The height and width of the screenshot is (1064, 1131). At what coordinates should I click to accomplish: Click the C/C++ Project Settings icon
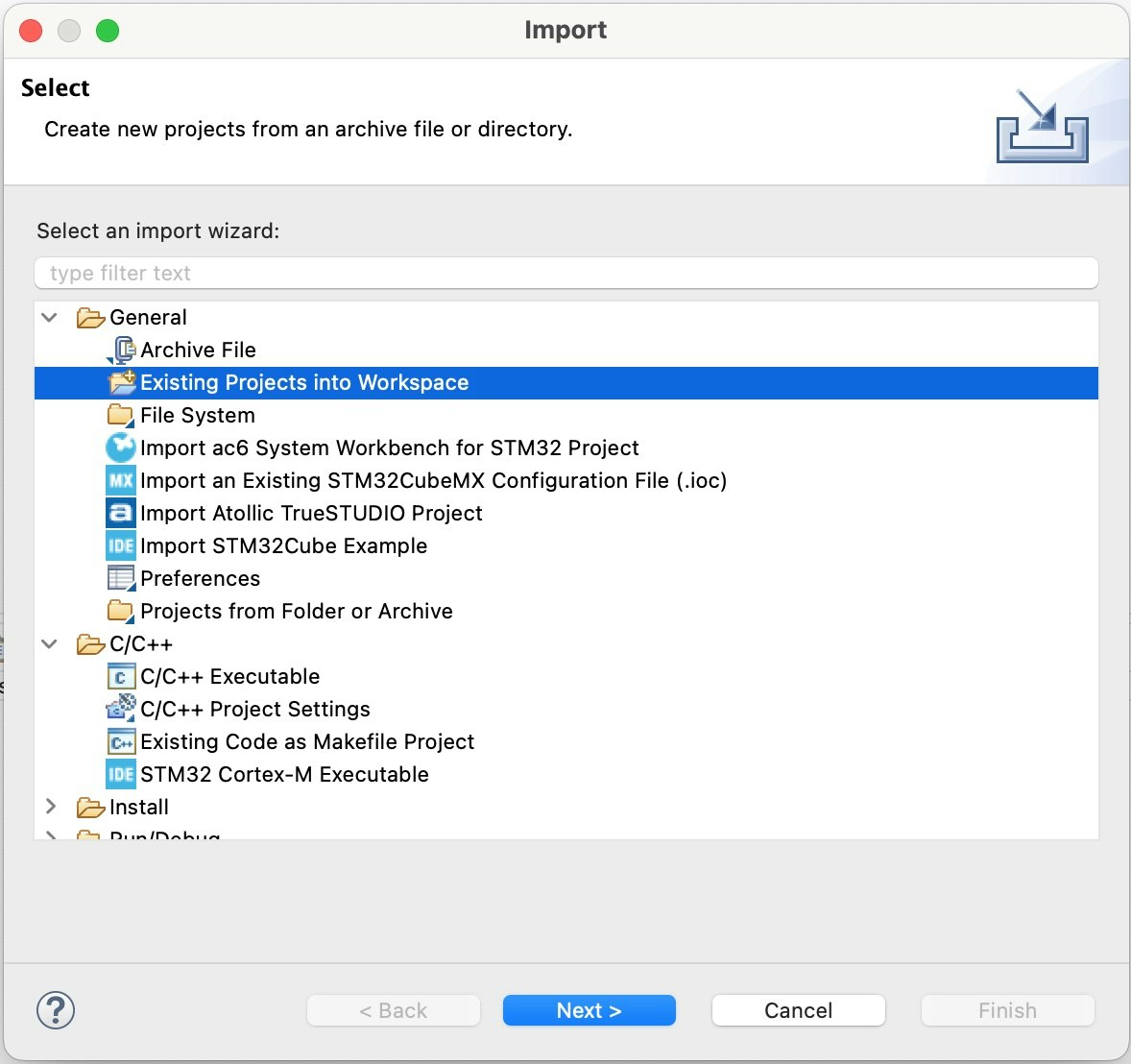[x=120, y=709]
